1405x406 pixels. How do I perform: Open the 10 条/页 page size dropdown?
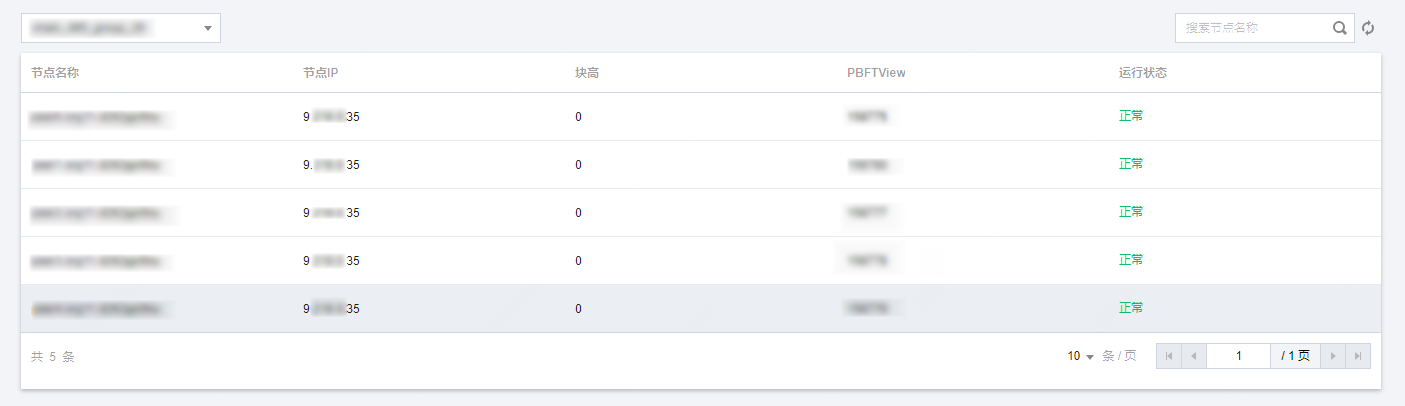tap(1080, 356)
